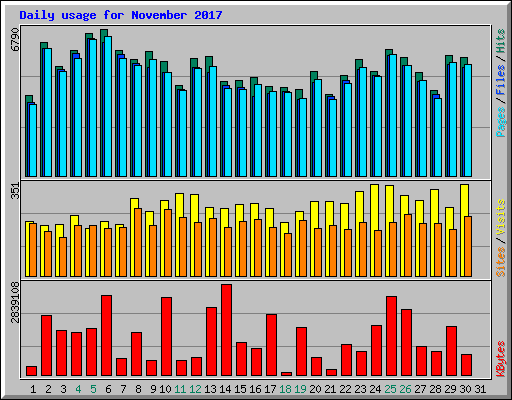The height and width of the screenshot is (400, 512).
Task: Click day label 13 on the x-axis
Action: [210, 389]
